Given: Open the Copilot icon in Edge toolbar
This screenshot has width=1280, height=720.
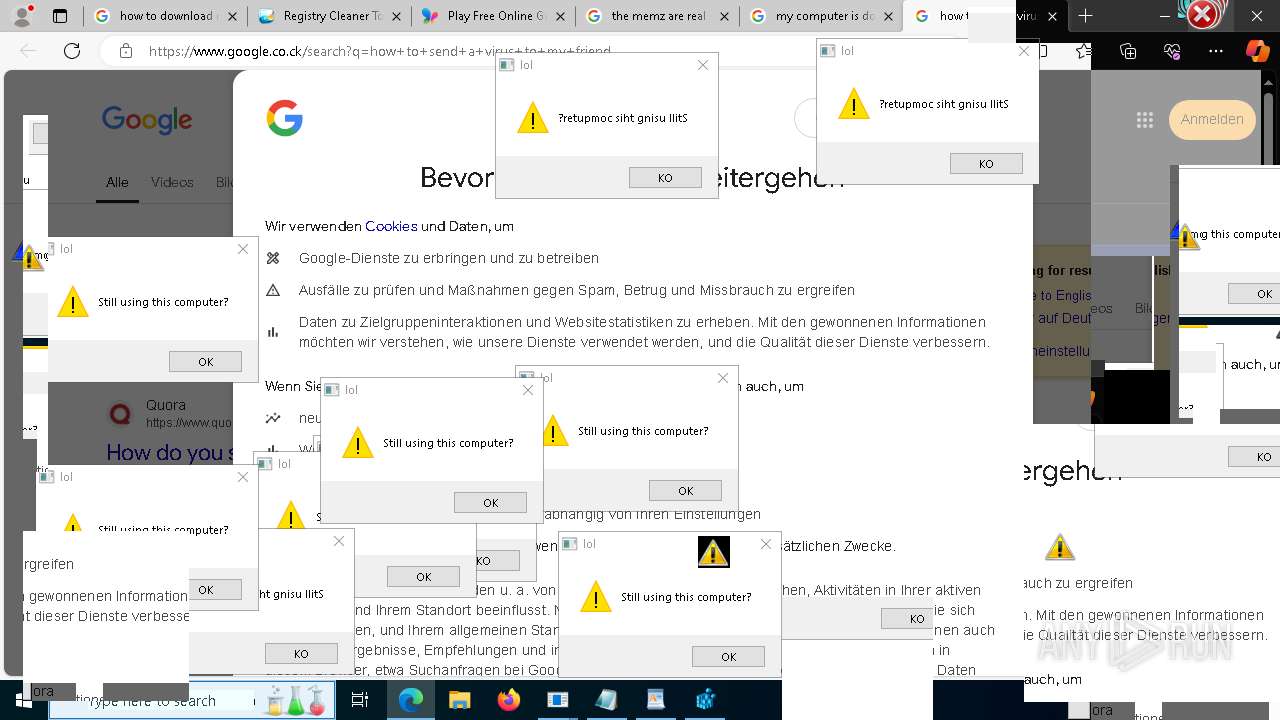Looking at the screenshot, I should tap(1258, 51).
